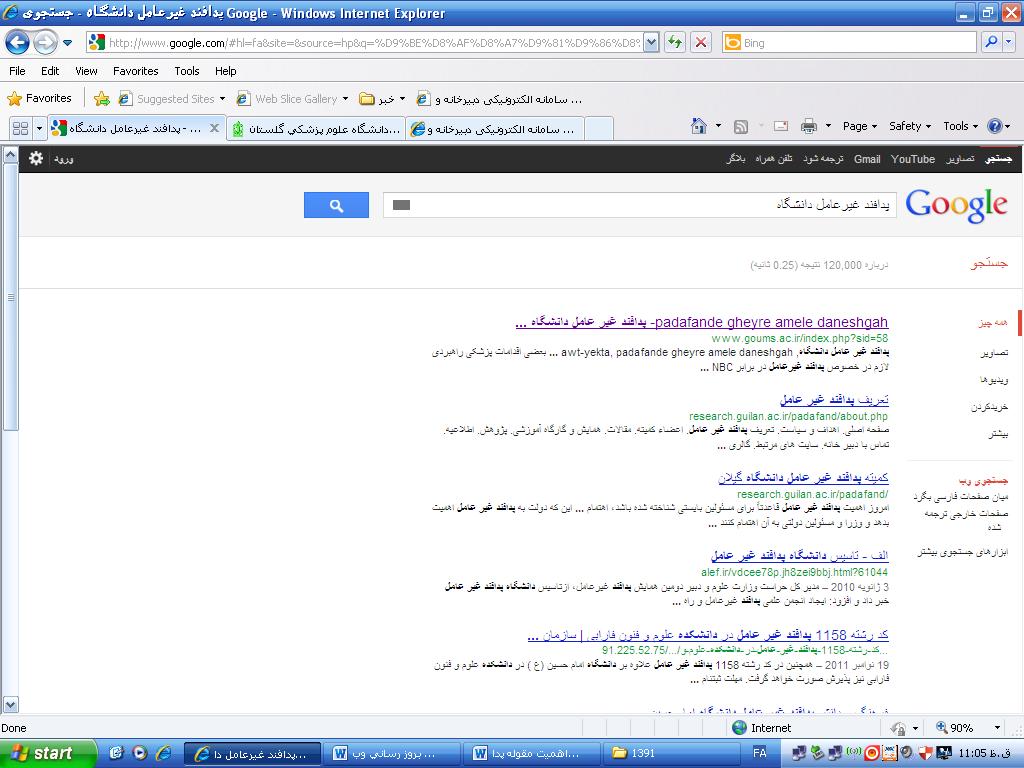Open the View menu
The height and width of the screenshot is (768, 1024).
pyautogui.click(x=86, y=71)
